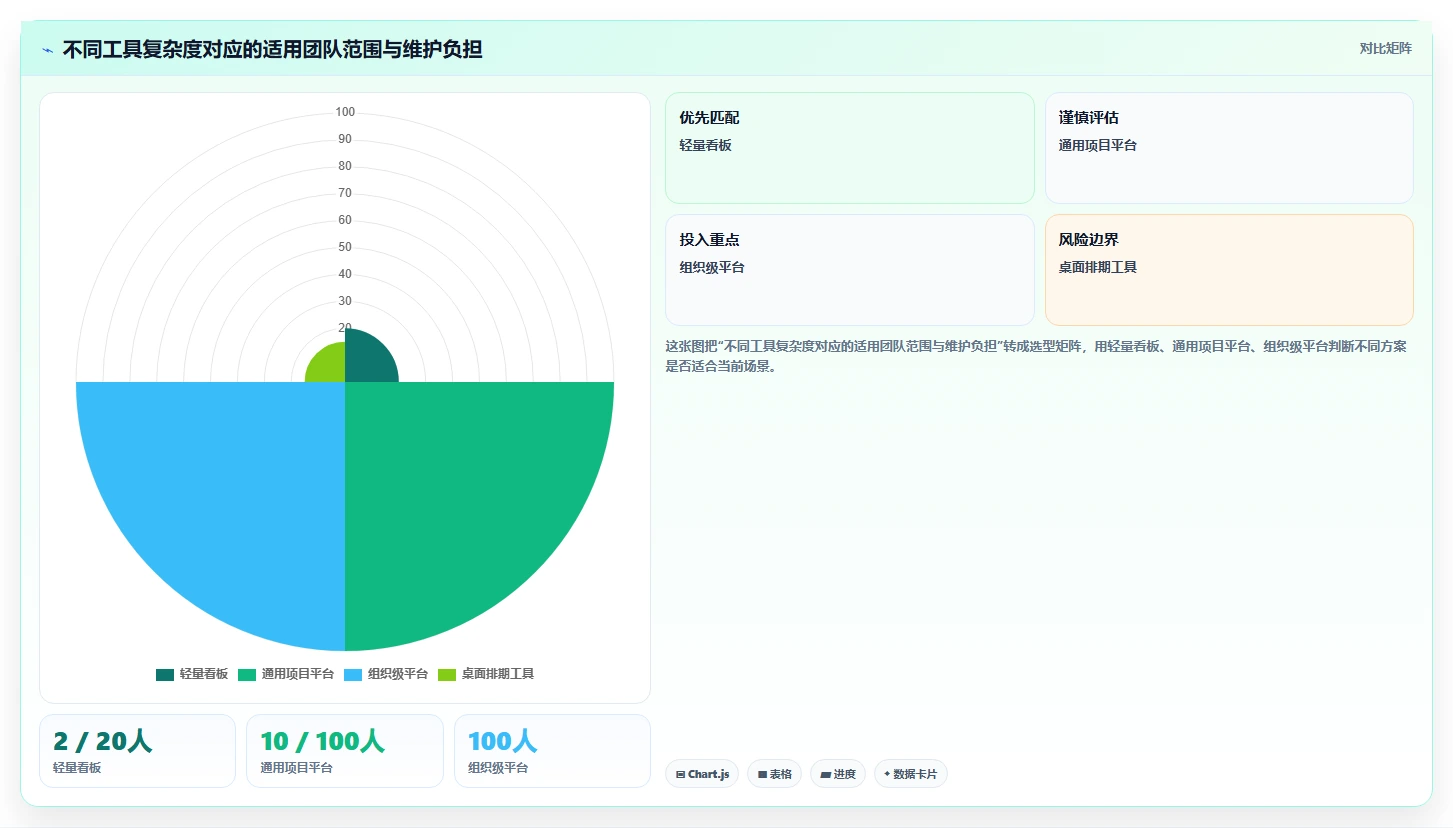The width and height of the screenshot is (1453, 828).
Task: Toggle the 通用项目平台 legend swatch
Action: click(247, 674)
